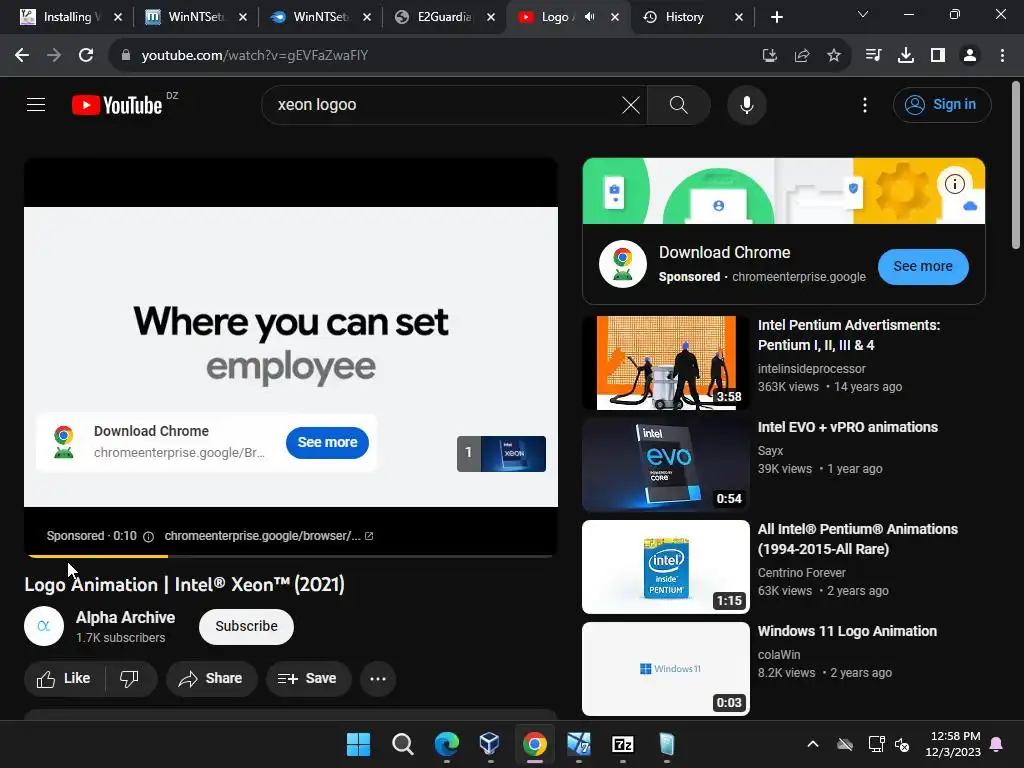Click the Sign in button

[x=942, y=104]
